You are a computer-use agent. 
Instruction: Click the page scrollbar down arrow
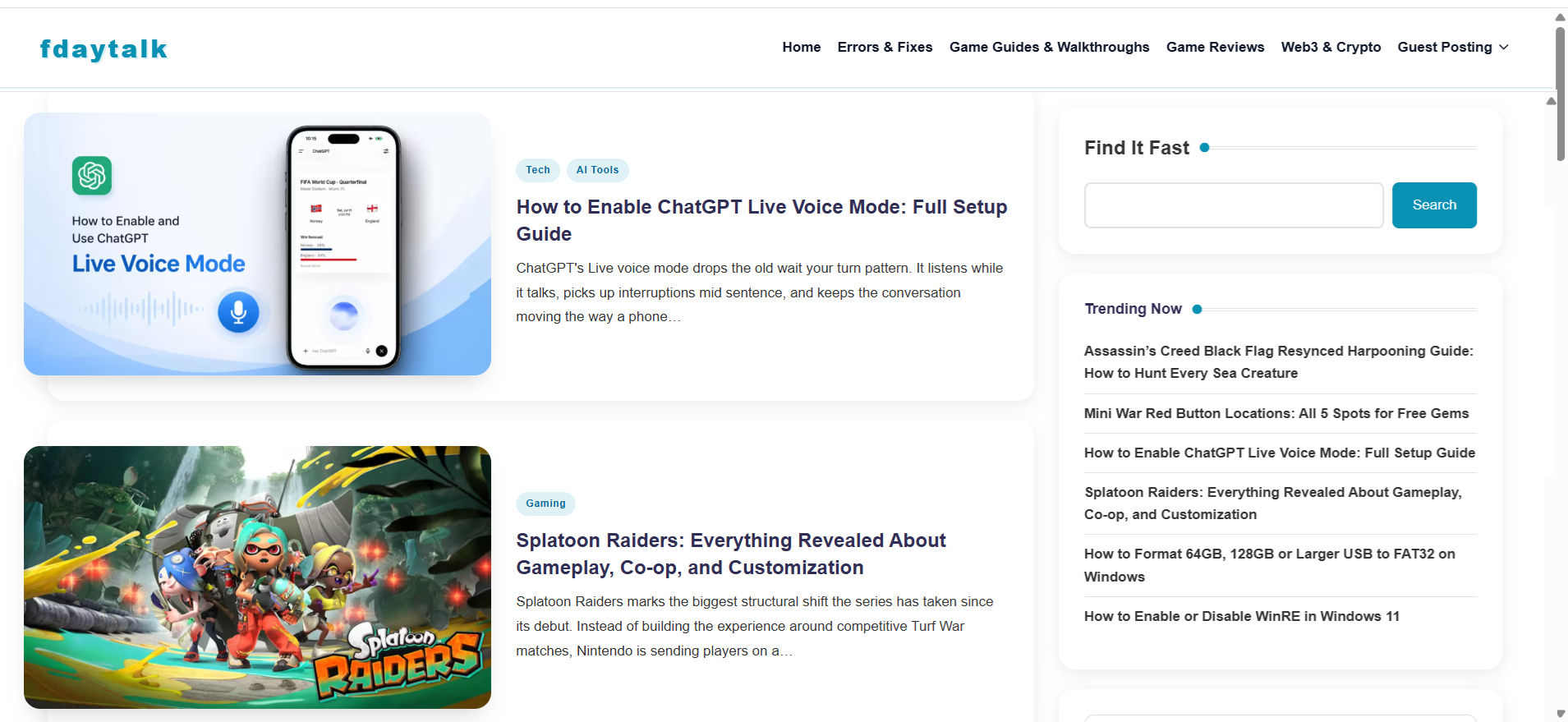[x=1560, y=714]
